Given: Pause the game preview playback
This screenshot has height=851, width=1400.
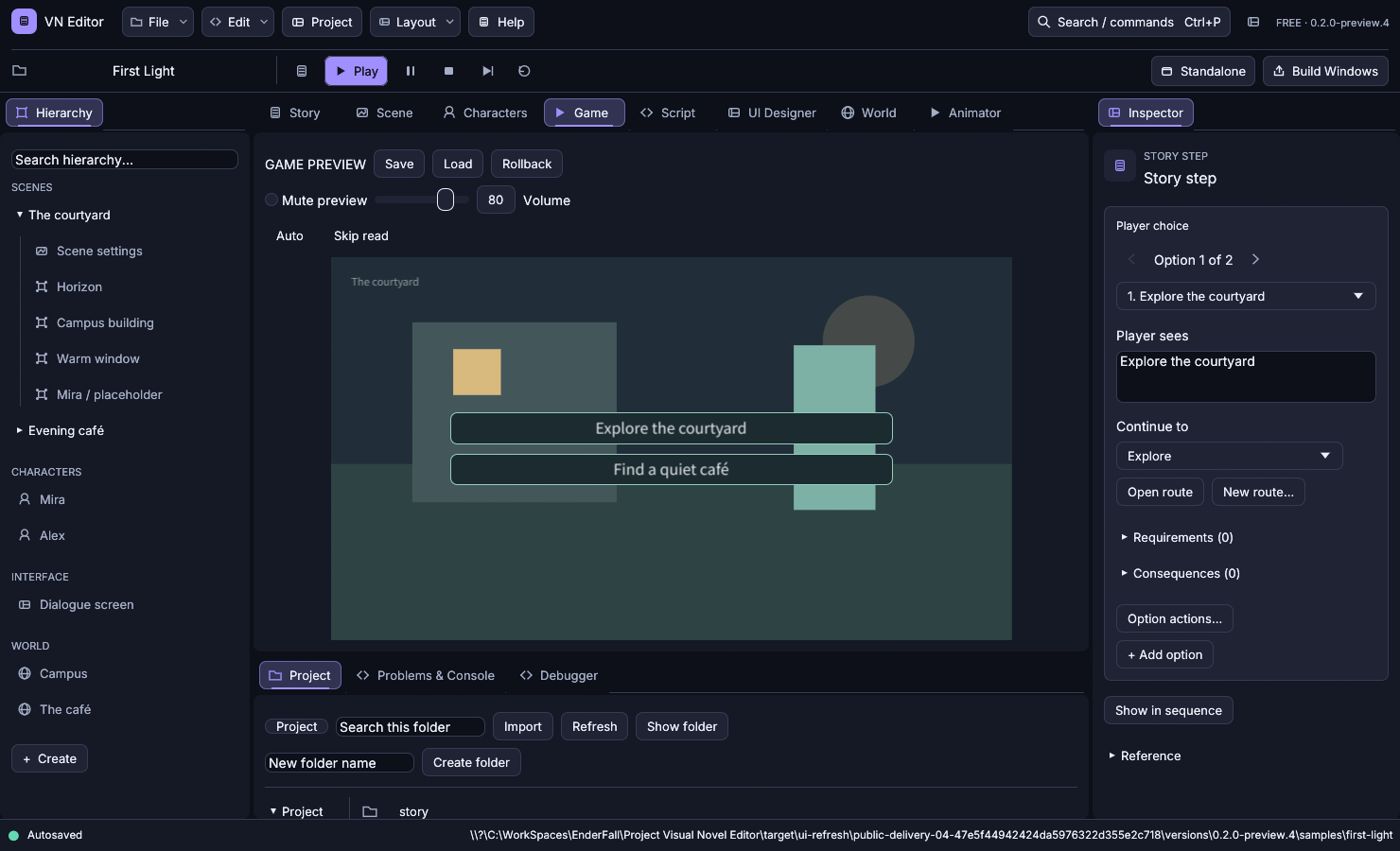Looking at the screenshot, I should 411,71.
